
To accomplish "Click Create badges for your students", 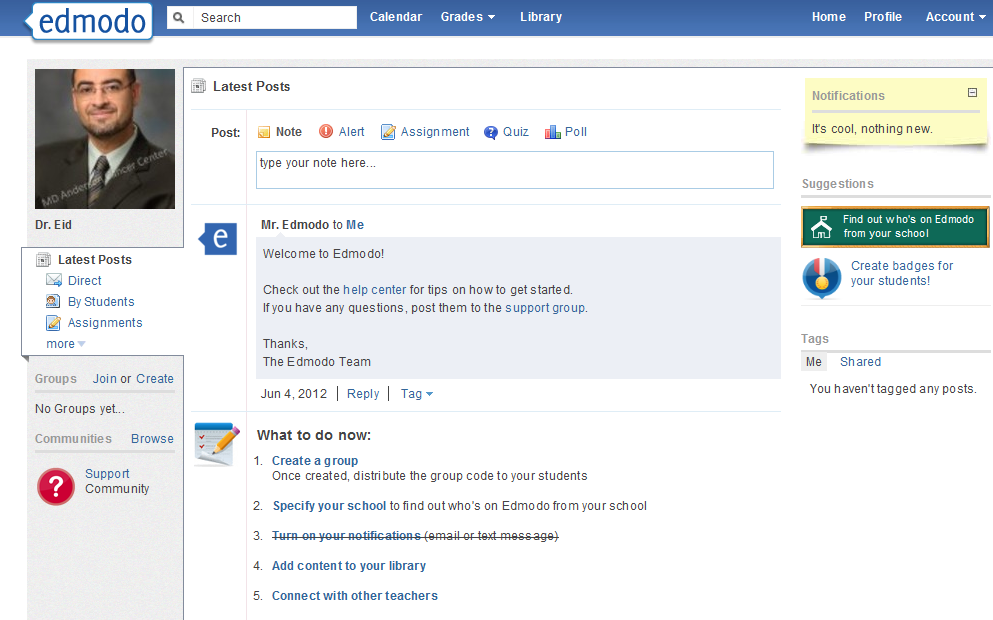I will point(902,273).
